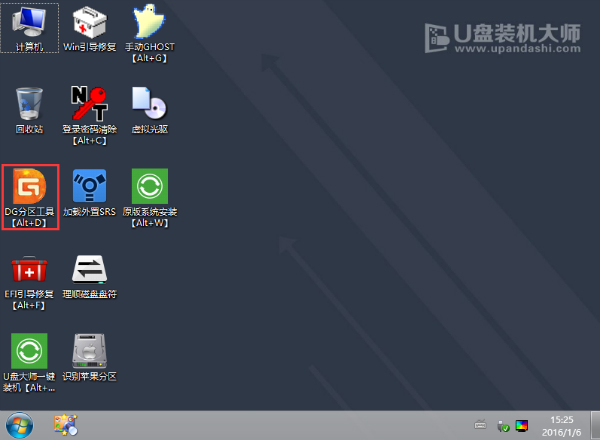The image size is (600, 440).
Task: Launch DG分区工具 partition tool
Action: (x=29, y=197)
